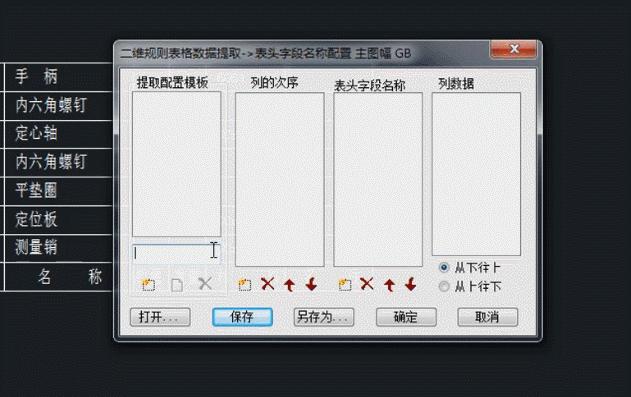Click the first 内六角螺钉 cell below 手 柄
631x397 pixels.
[x=58, y=106]
